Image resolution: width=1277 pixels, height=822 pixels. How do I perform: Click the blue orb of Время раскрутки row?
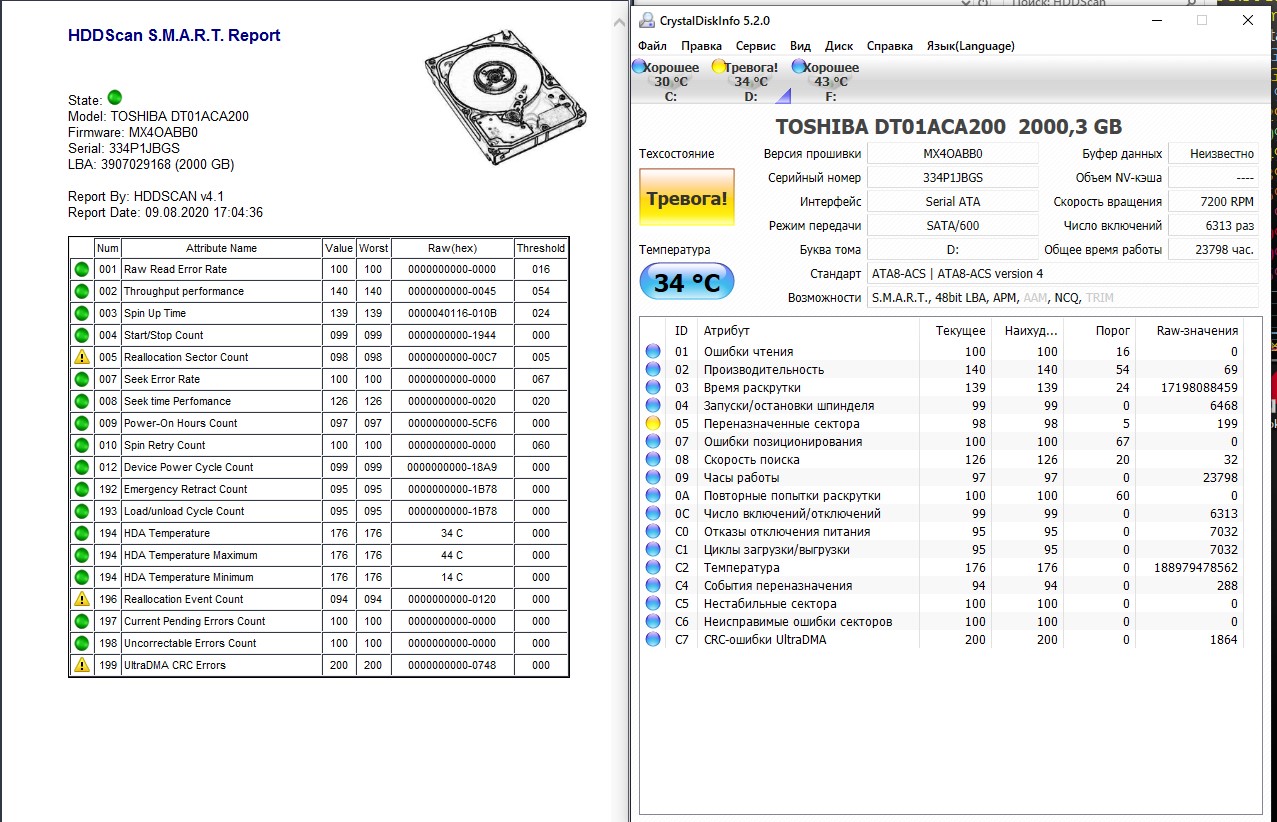tap(653, 388)
